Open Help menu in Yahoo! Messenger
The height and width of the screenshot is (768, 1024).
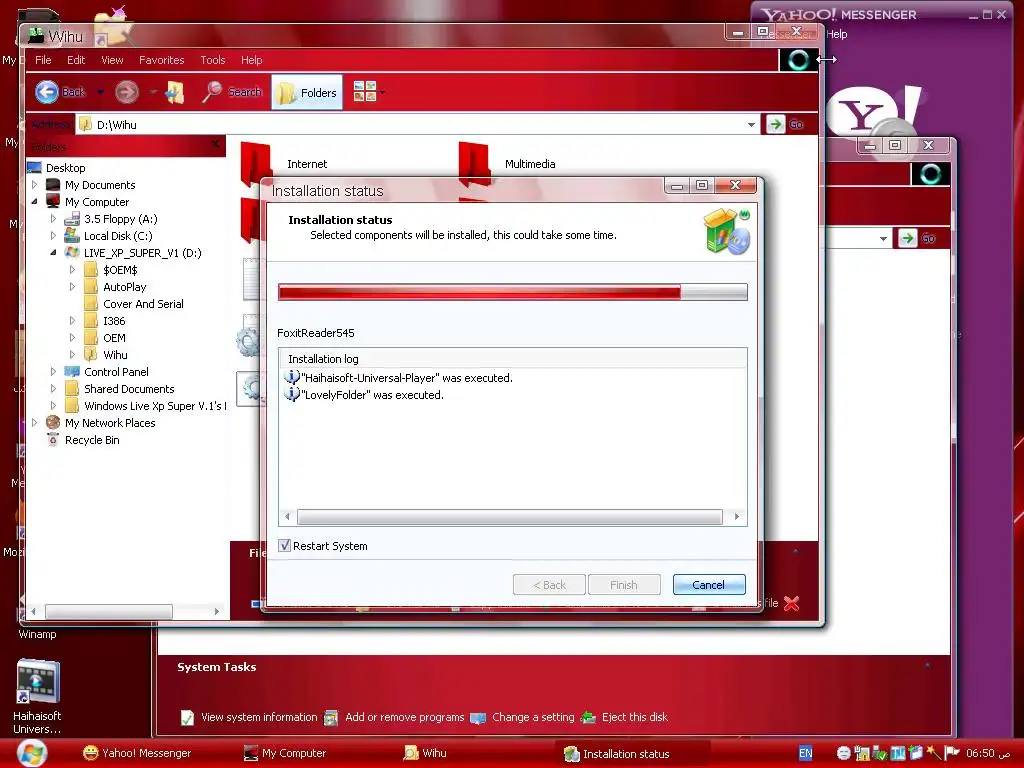pyautogui.click(x=837, y=34)
